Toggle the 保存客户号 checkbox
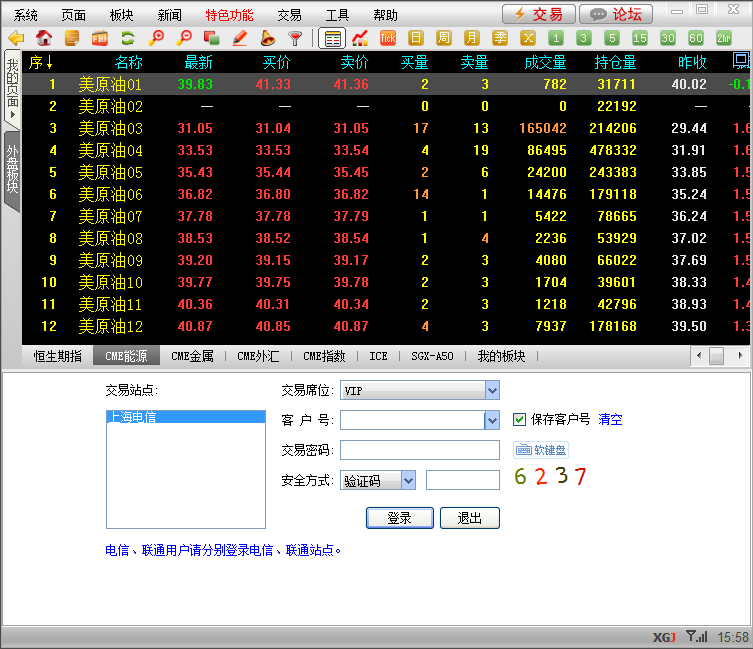Viewport: 753px width, 649px height. click(x=519, y=420)
